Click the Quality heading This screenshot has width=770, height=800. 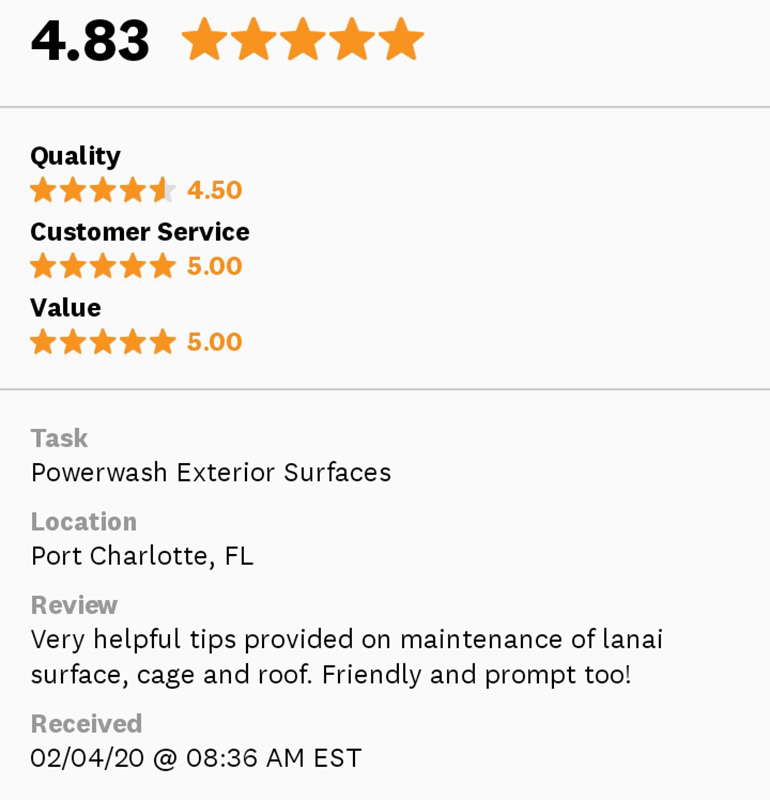(x=75, y=156)
